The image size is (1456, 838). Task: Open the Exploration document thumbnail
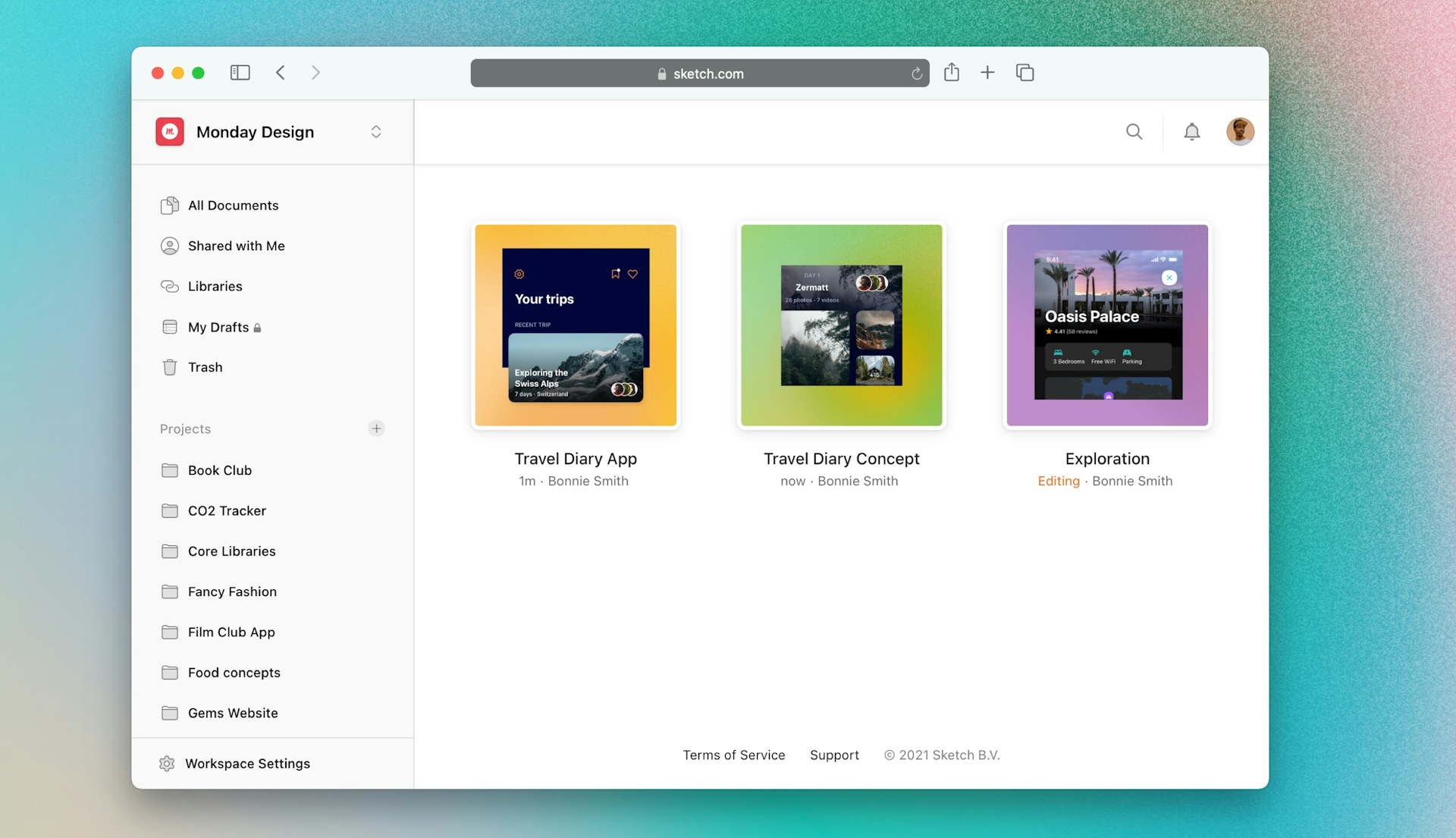1107,324
